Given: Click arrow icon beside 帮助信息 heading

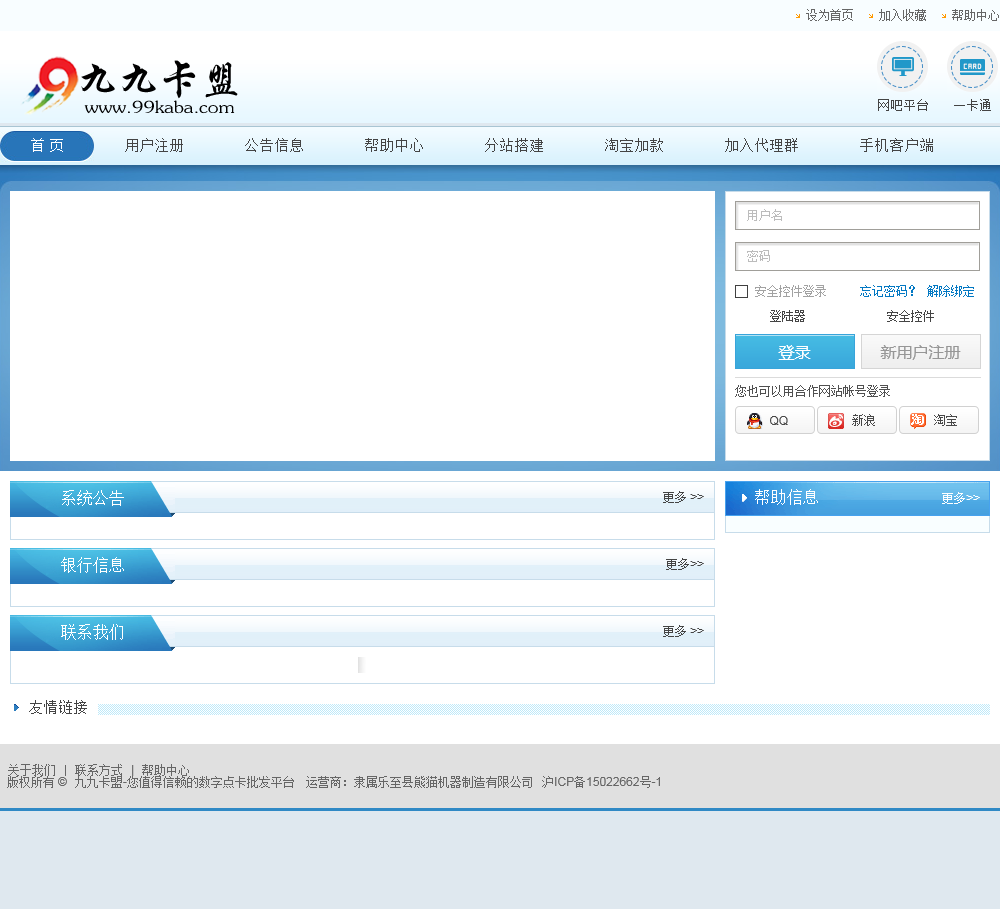Looking at the screenshot, I should pyautogui.click(x=744, y=498).
